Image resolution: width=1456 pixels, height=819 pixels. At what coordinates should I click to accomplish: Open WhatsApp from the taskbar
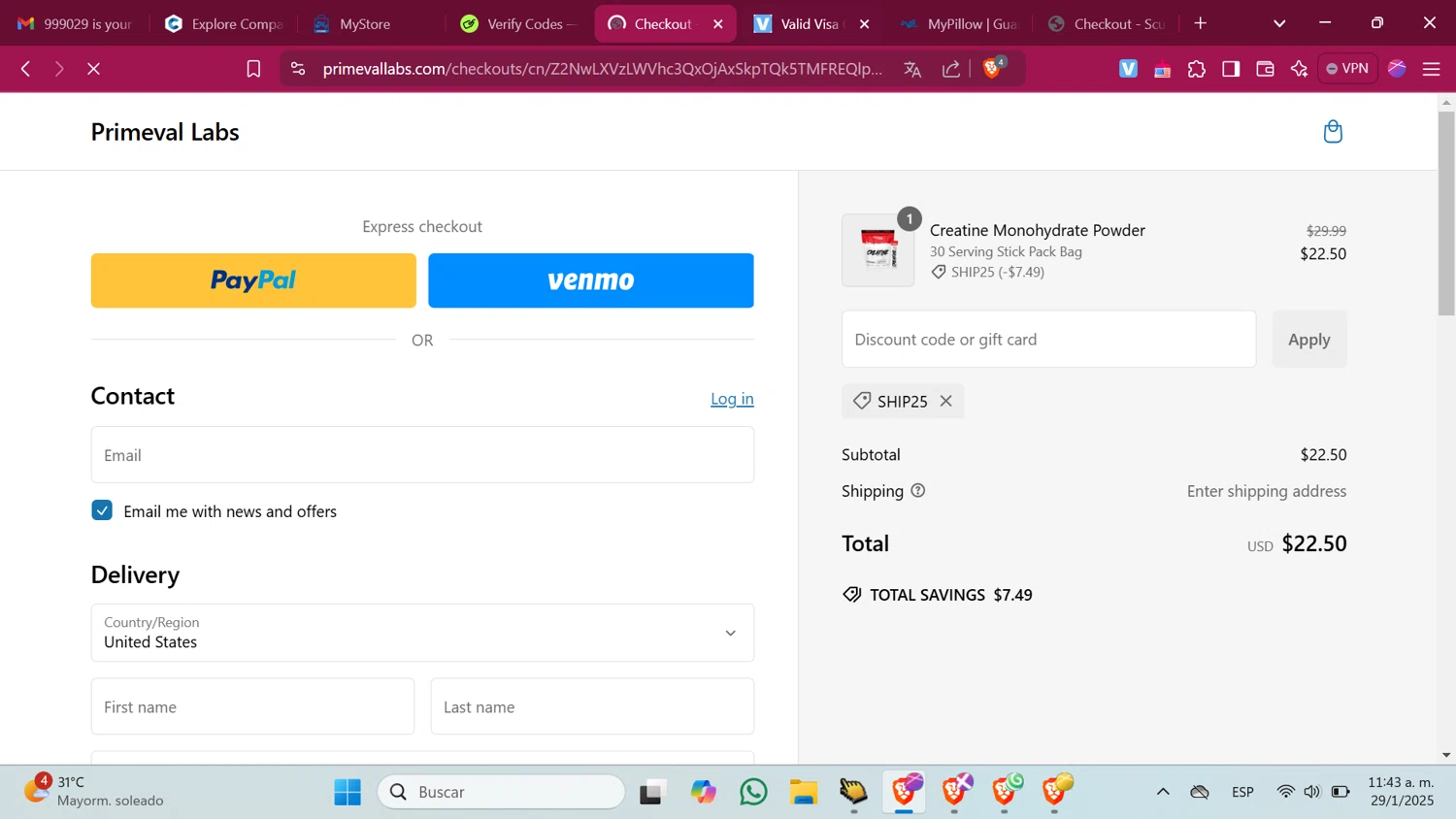(x=753, y=792)
